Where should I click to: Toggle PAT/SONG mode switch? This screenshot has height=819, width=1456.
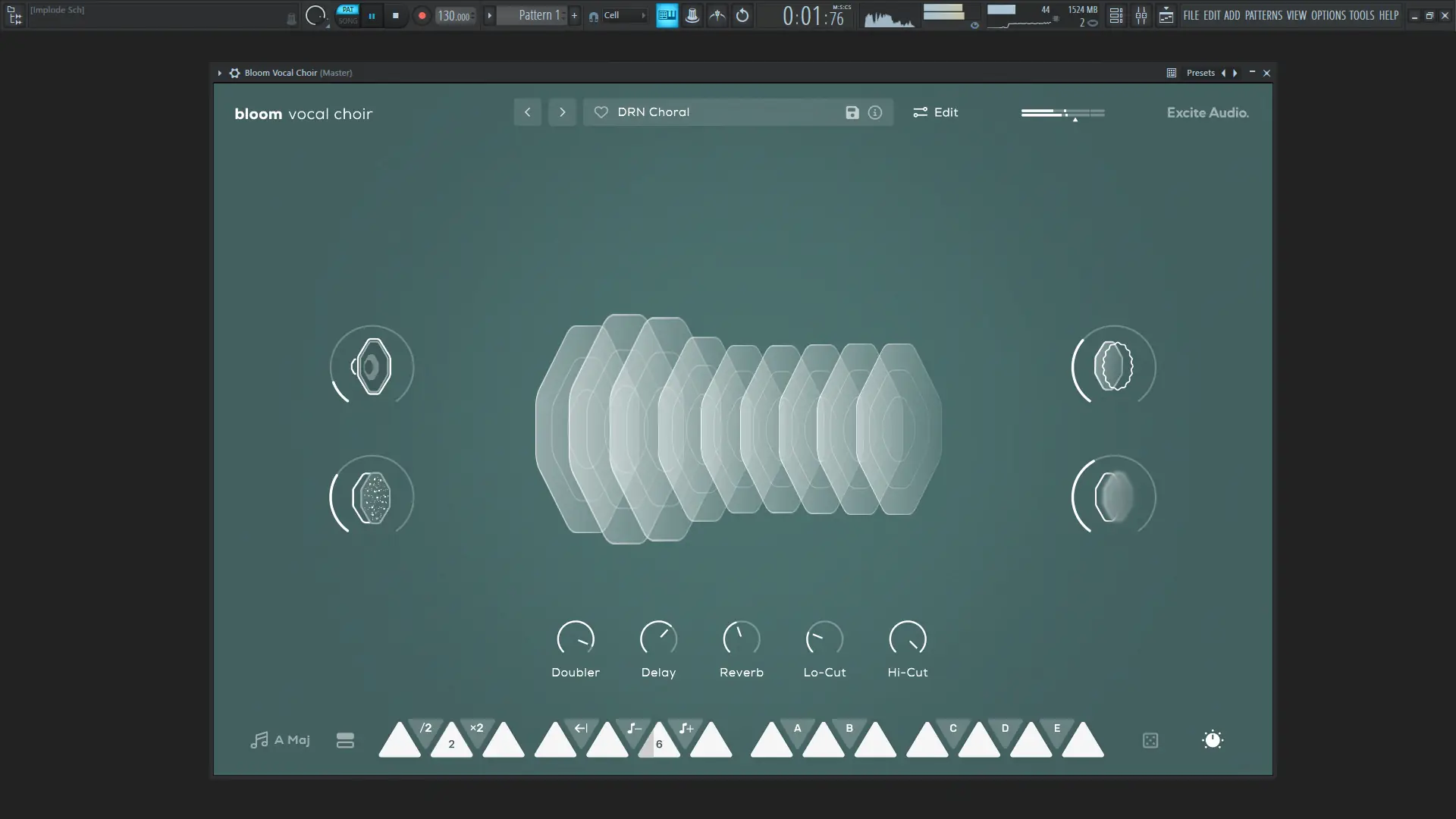(x=347, y=15)
